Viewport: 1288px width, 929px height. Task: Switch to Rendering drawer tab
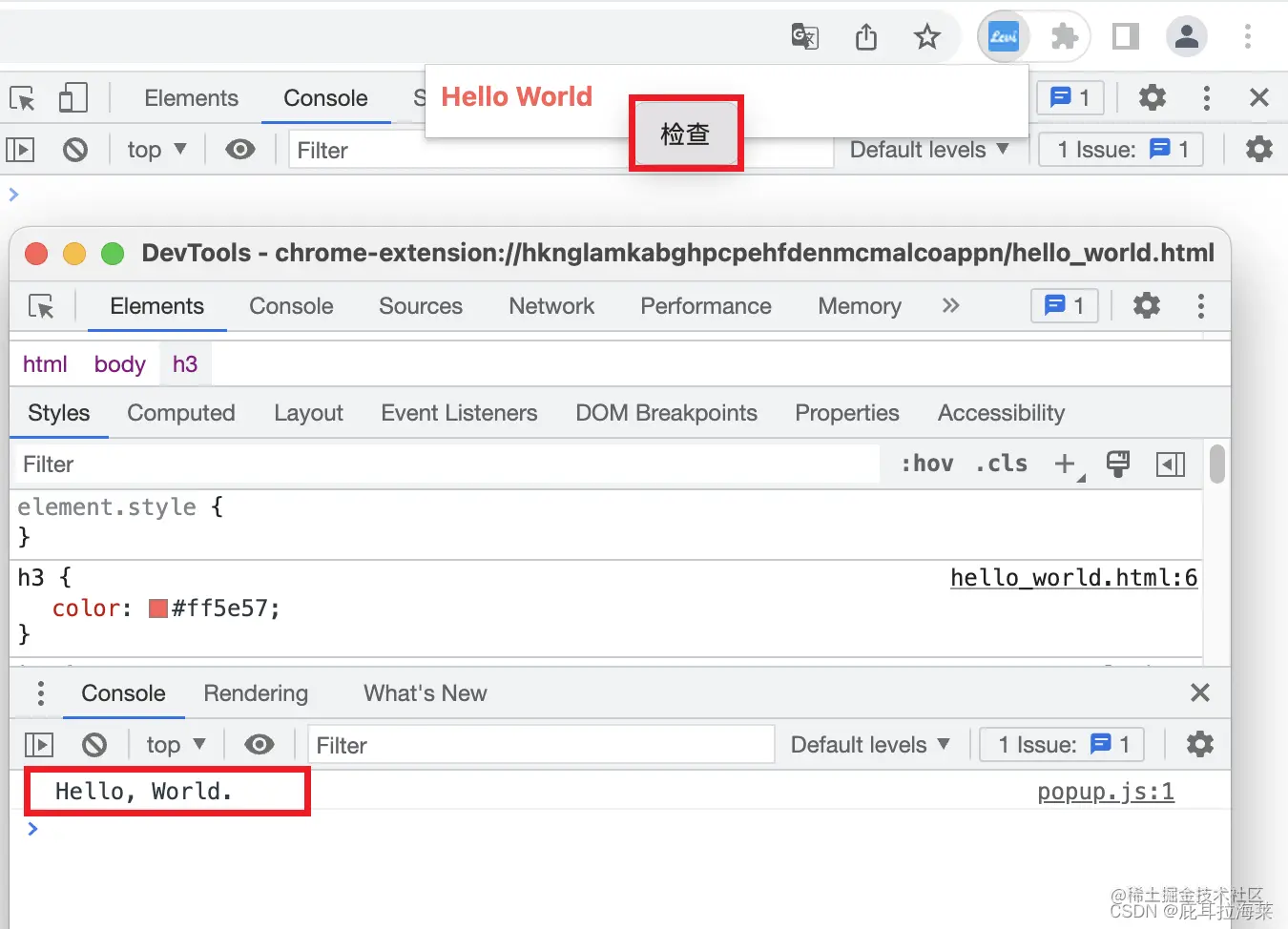(x=256, y=693)
